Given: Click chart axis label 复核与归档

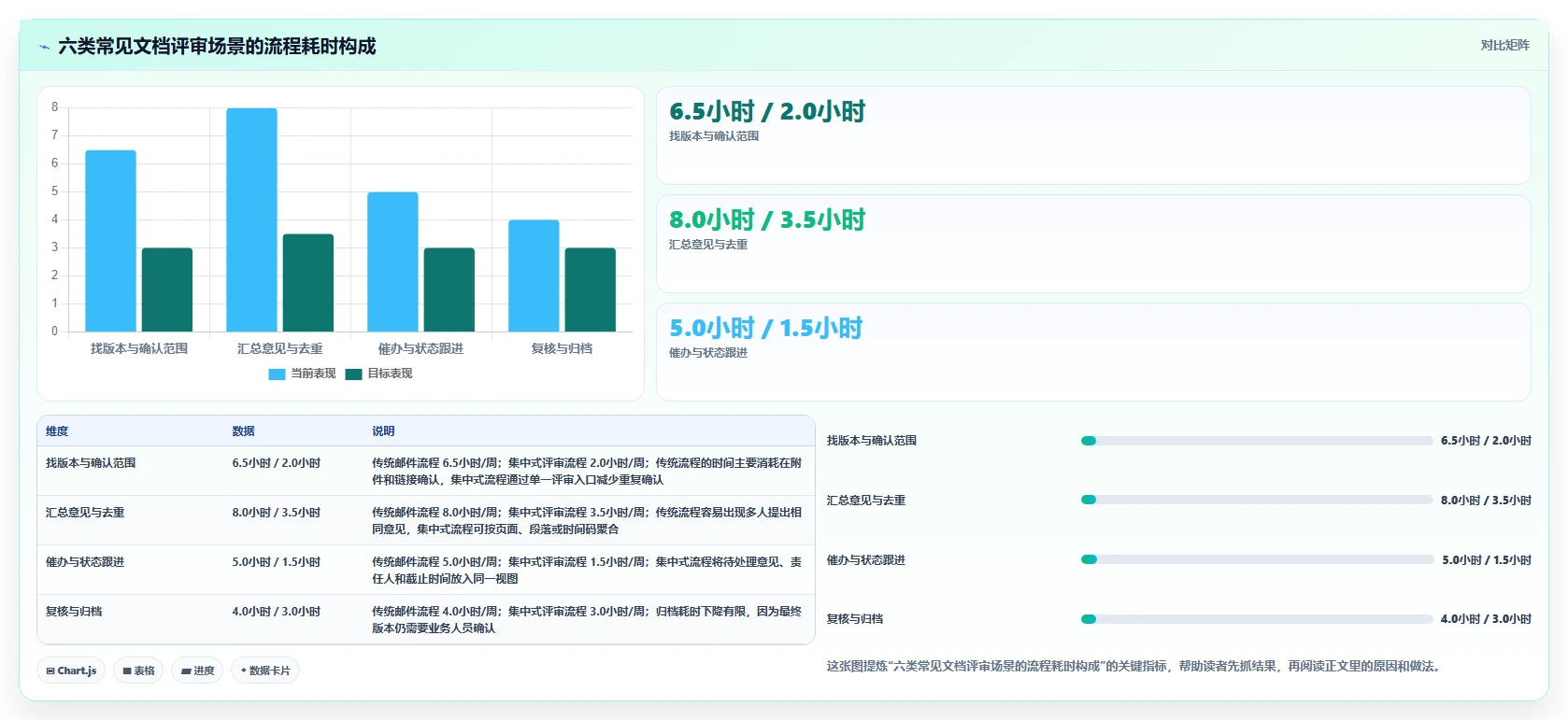Looking at the screenshot, I should point(562,348).
